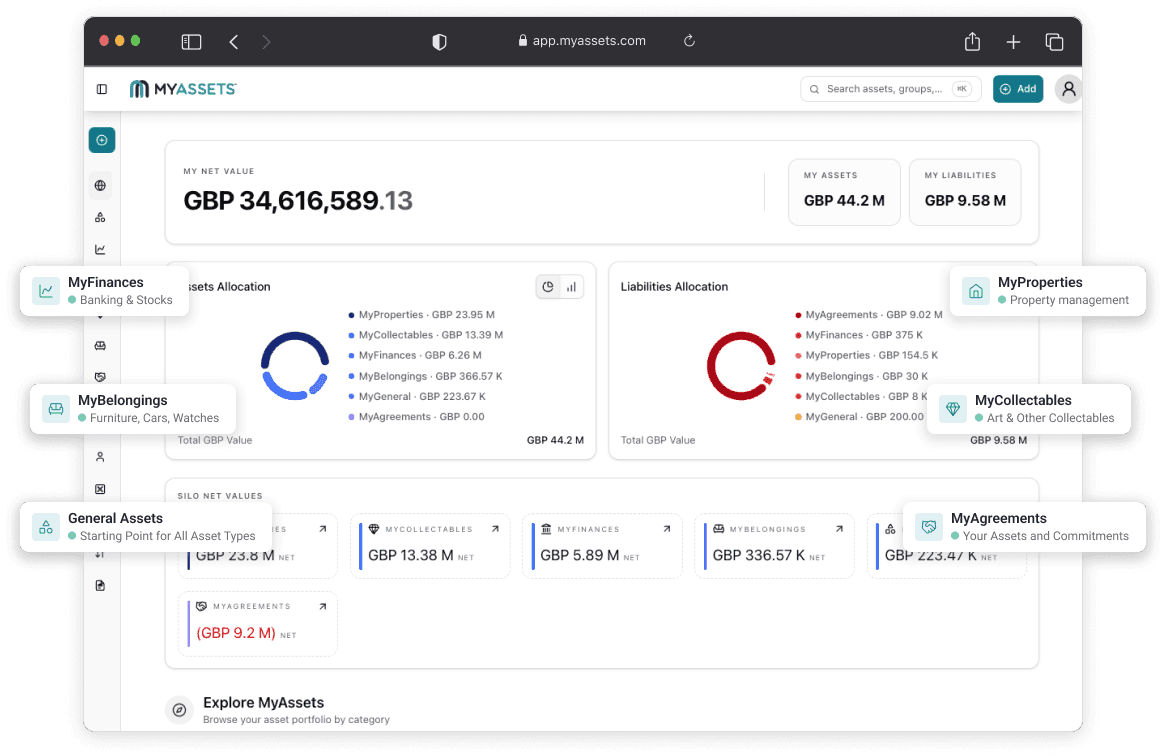Select the MY ASSETS GBP 44.2 M card
Viewport: 1166px width, 756px height.
click(x=844, y=192)
